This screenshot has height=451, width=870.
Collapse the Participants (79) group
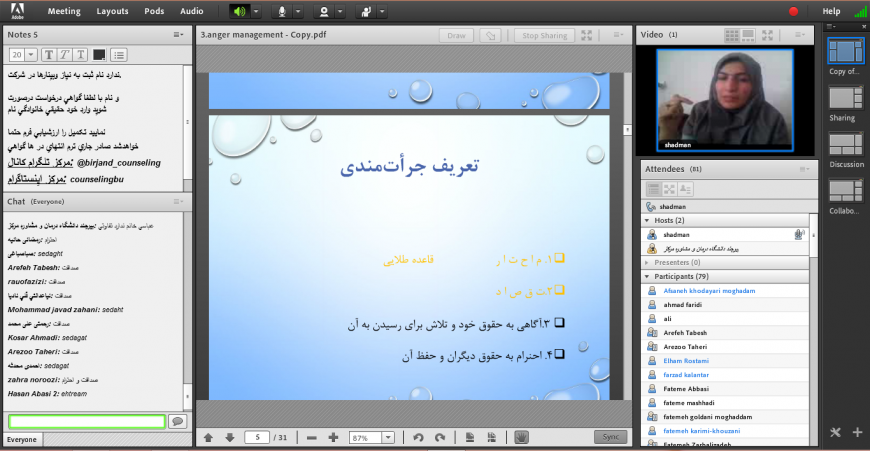coord(647,276)
